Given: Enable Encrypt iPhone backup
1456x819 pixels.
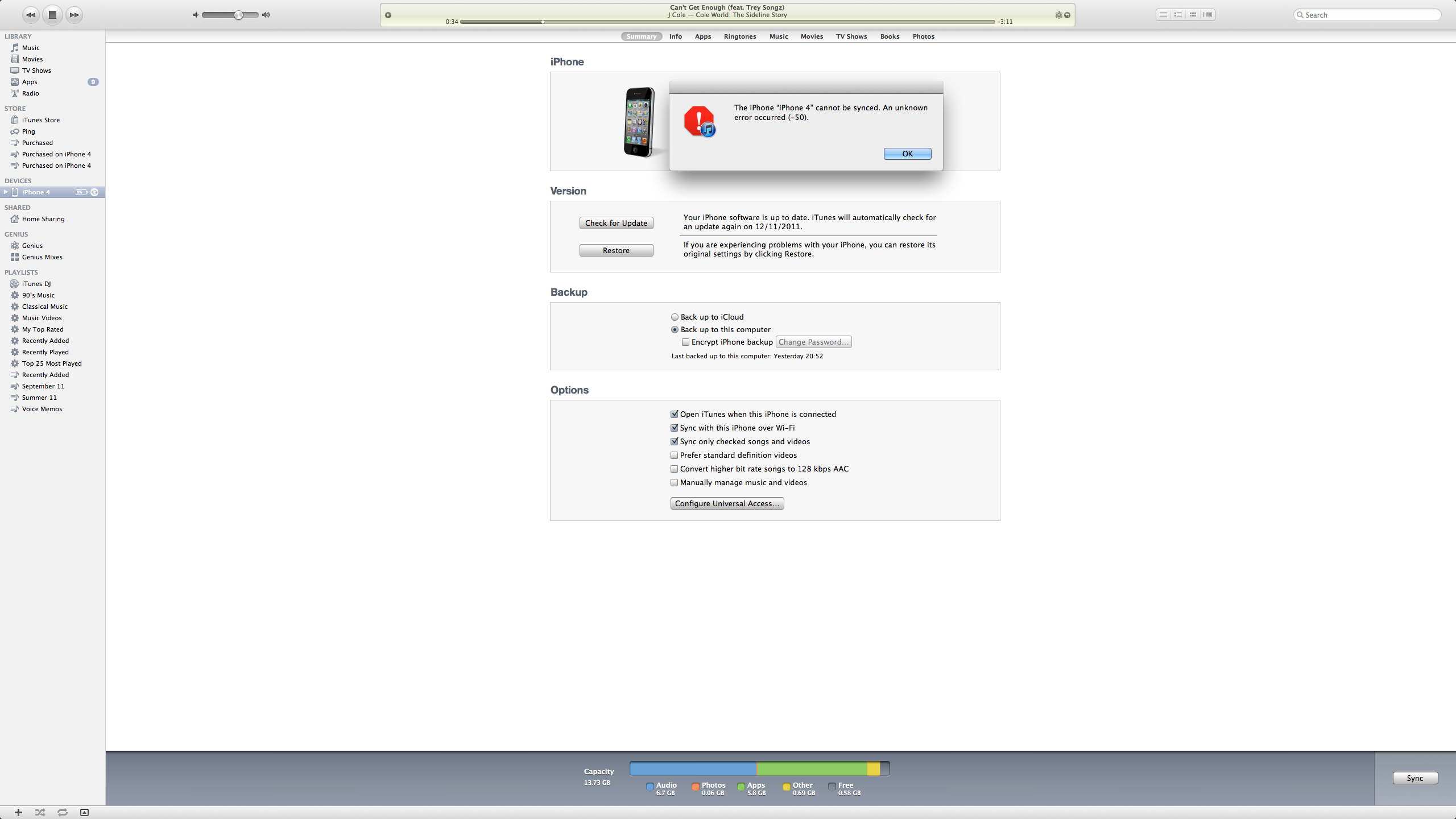Looking at the screenshot, I should click(685, 342).
